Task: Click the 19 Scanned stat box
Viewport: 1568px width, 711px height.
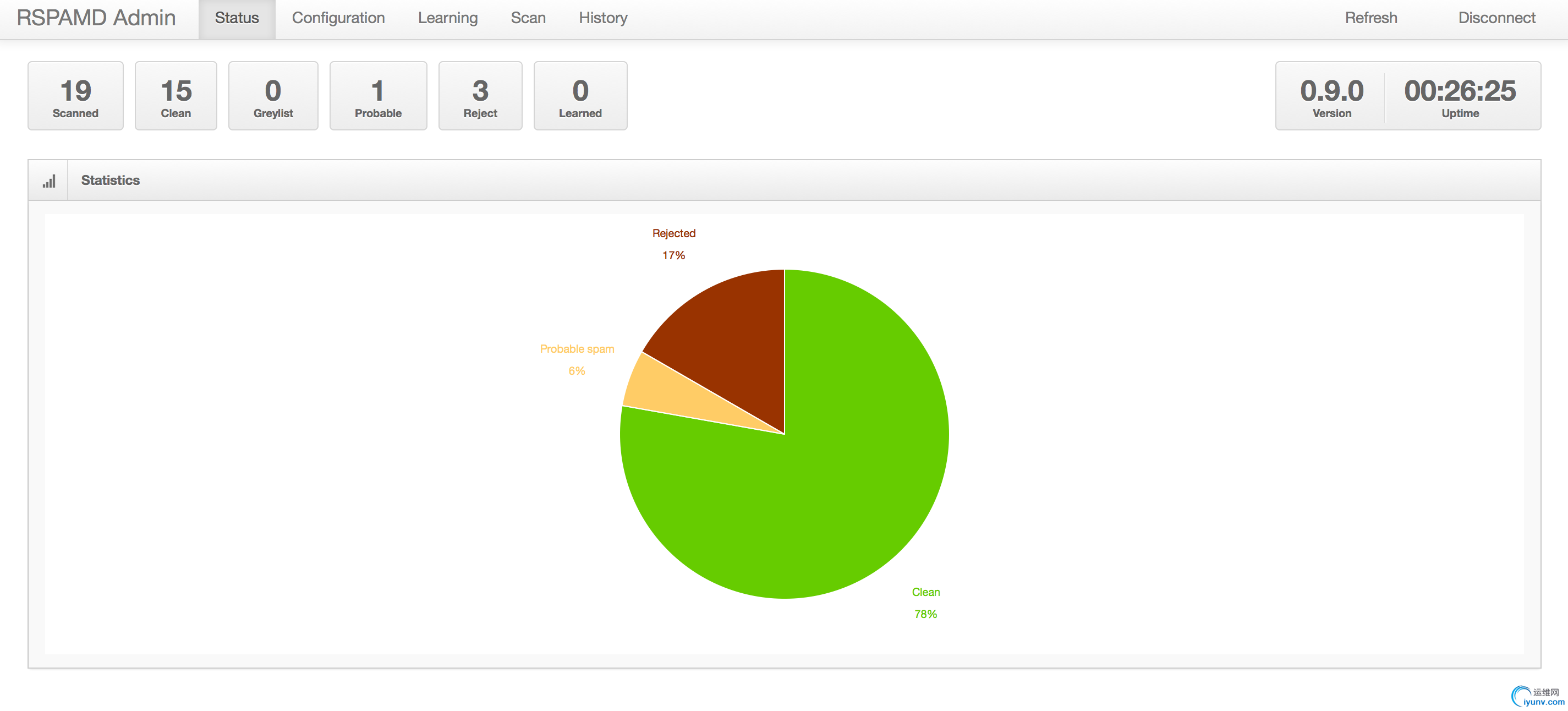Action: click(x=75, y=96)
